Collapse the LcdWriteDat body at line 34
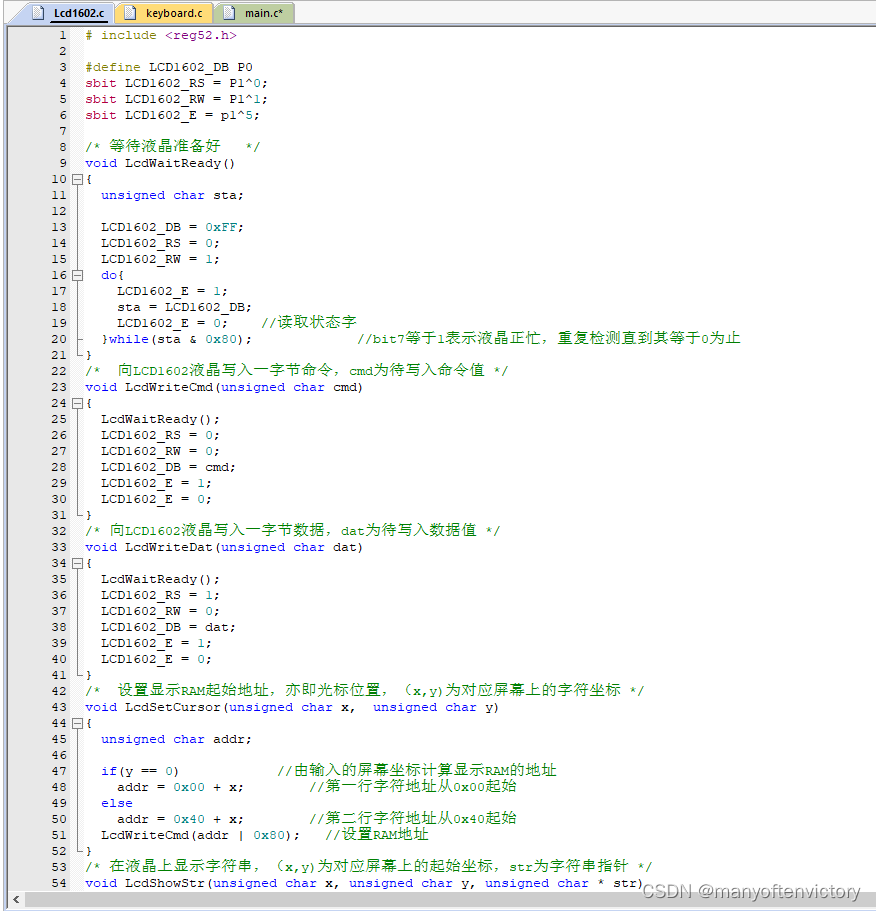This screenshot has height=911, width=876. coord(77,563)
